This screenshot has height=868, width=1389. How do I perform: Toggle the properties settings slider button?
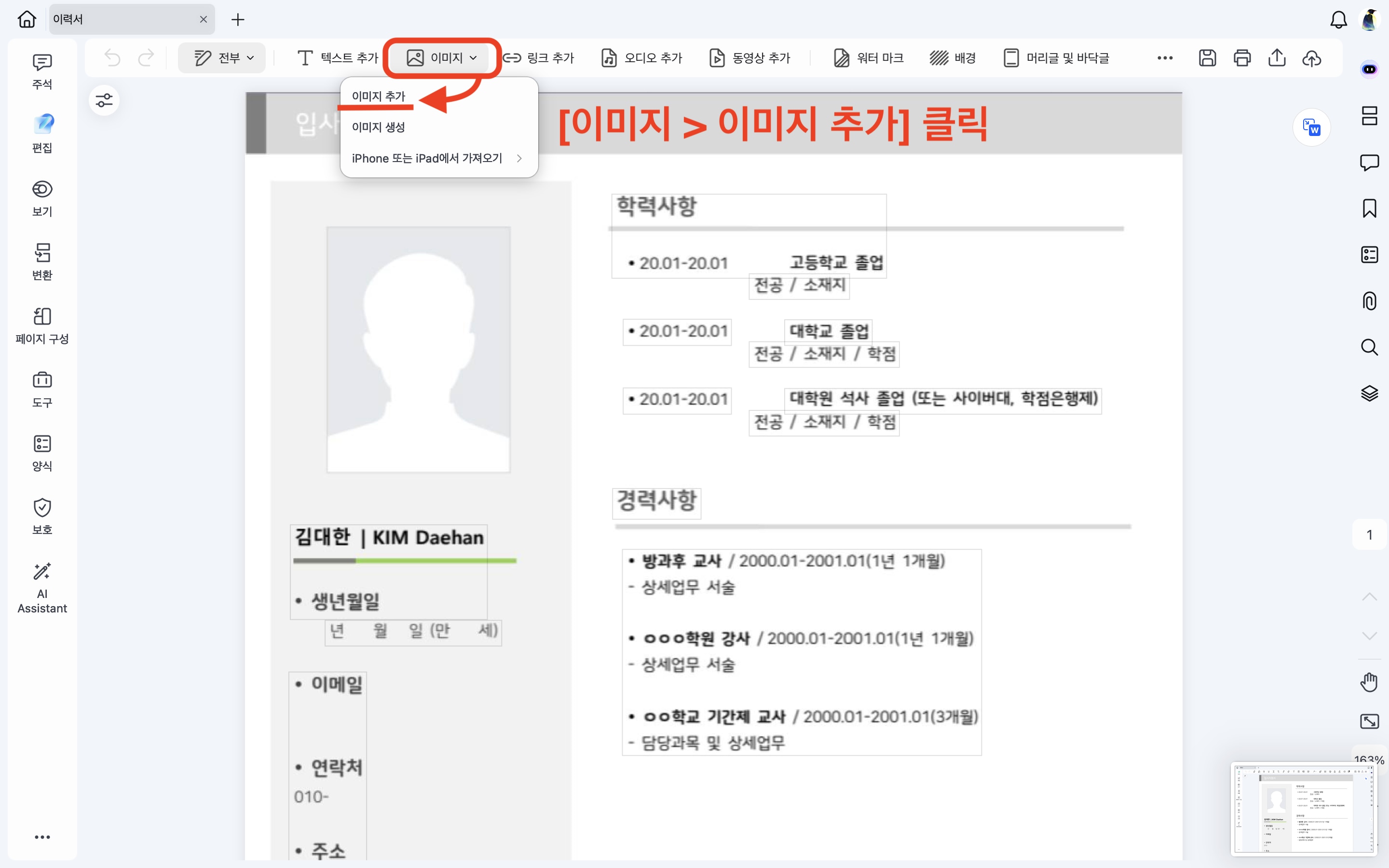coord(104,100)
